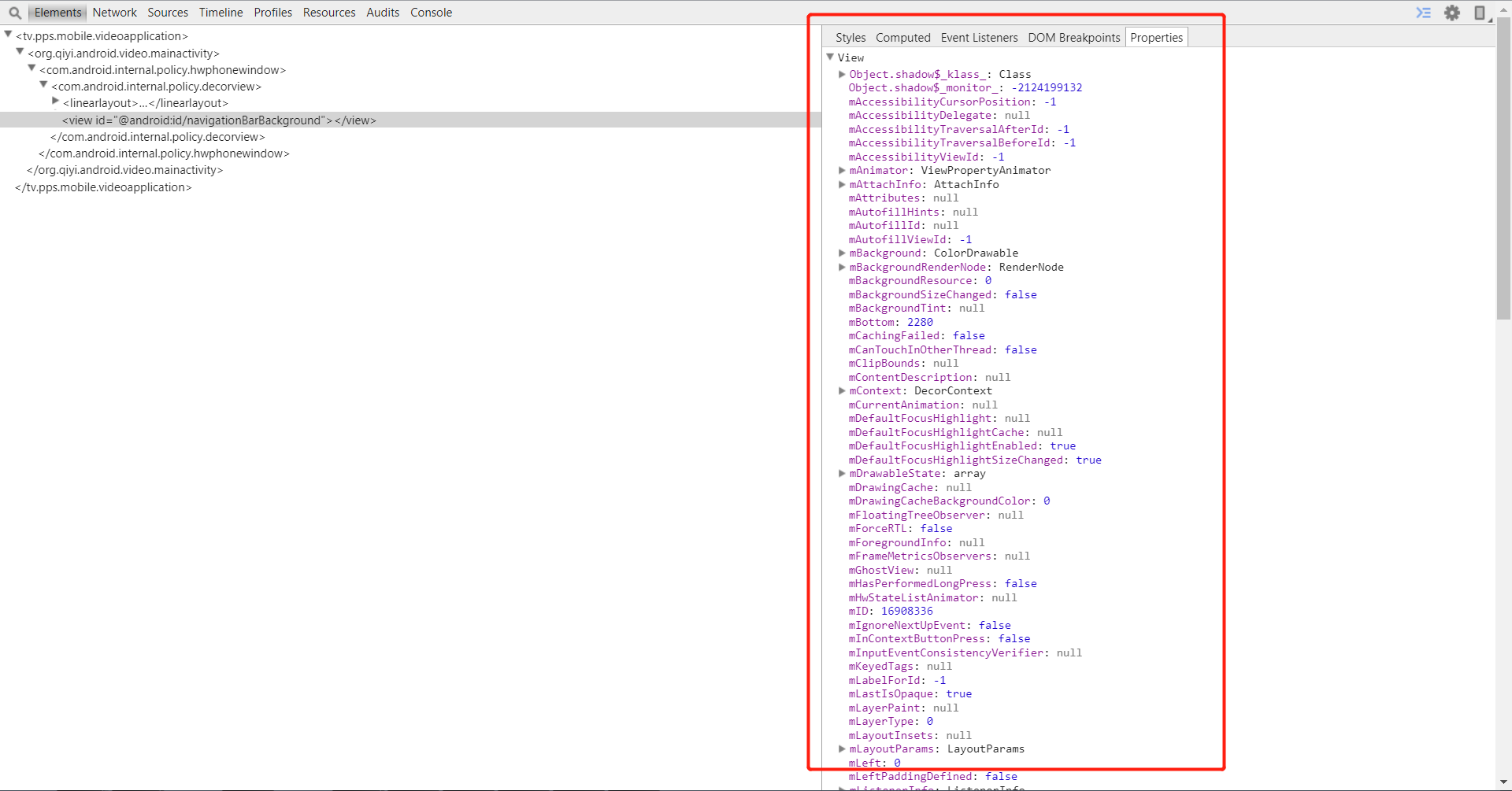
Task: Click the dock-side device icon
Action: 1480,13
